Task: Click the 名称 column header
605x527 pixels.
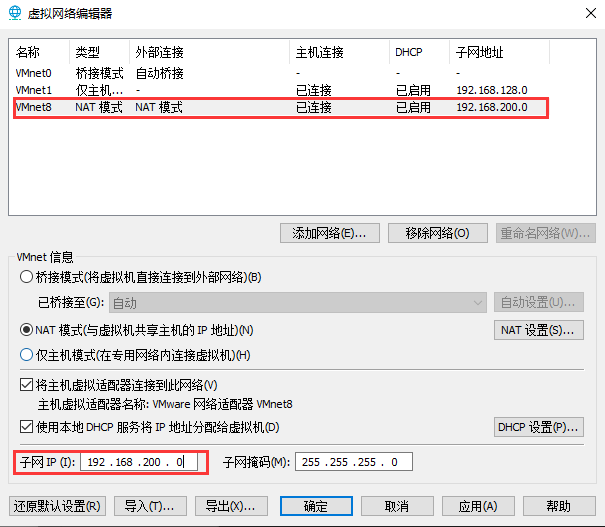Action: pyautogui.click(x=28, y=52)
